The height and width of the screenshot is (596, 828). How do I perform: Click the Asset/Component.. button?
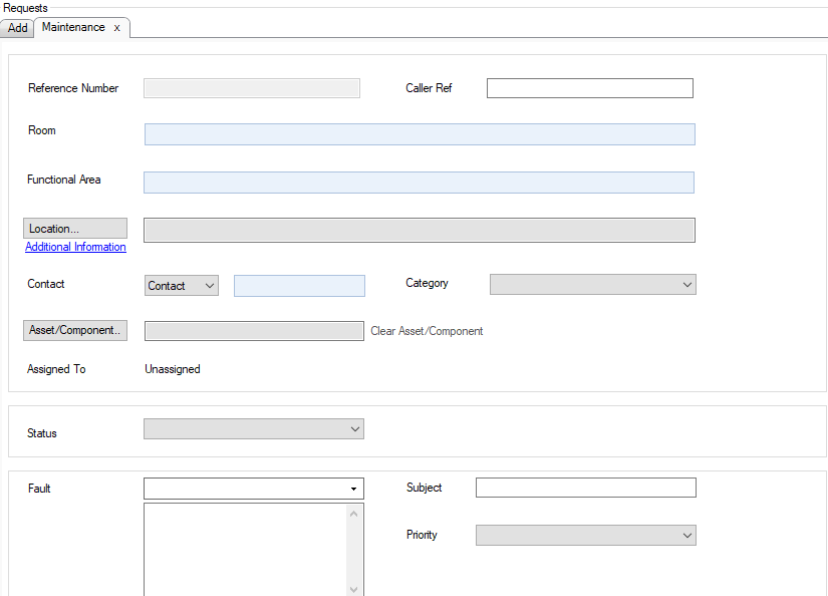point(75,330)
